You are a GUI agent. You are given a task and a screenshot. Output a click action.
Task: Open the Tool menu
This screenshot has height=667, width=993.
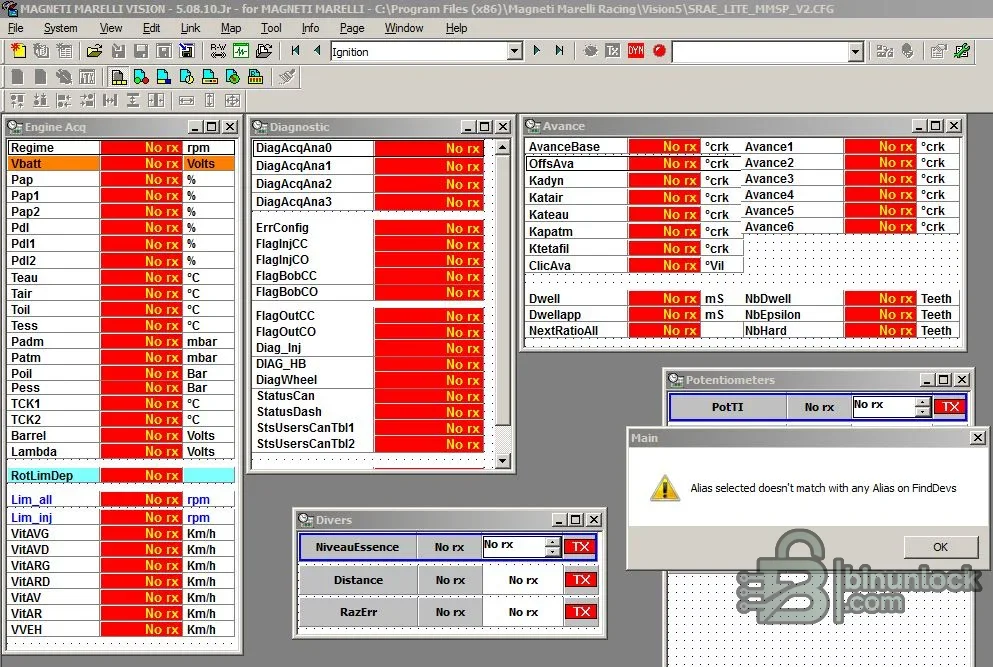pyautogui.click(x=271, y=28)
